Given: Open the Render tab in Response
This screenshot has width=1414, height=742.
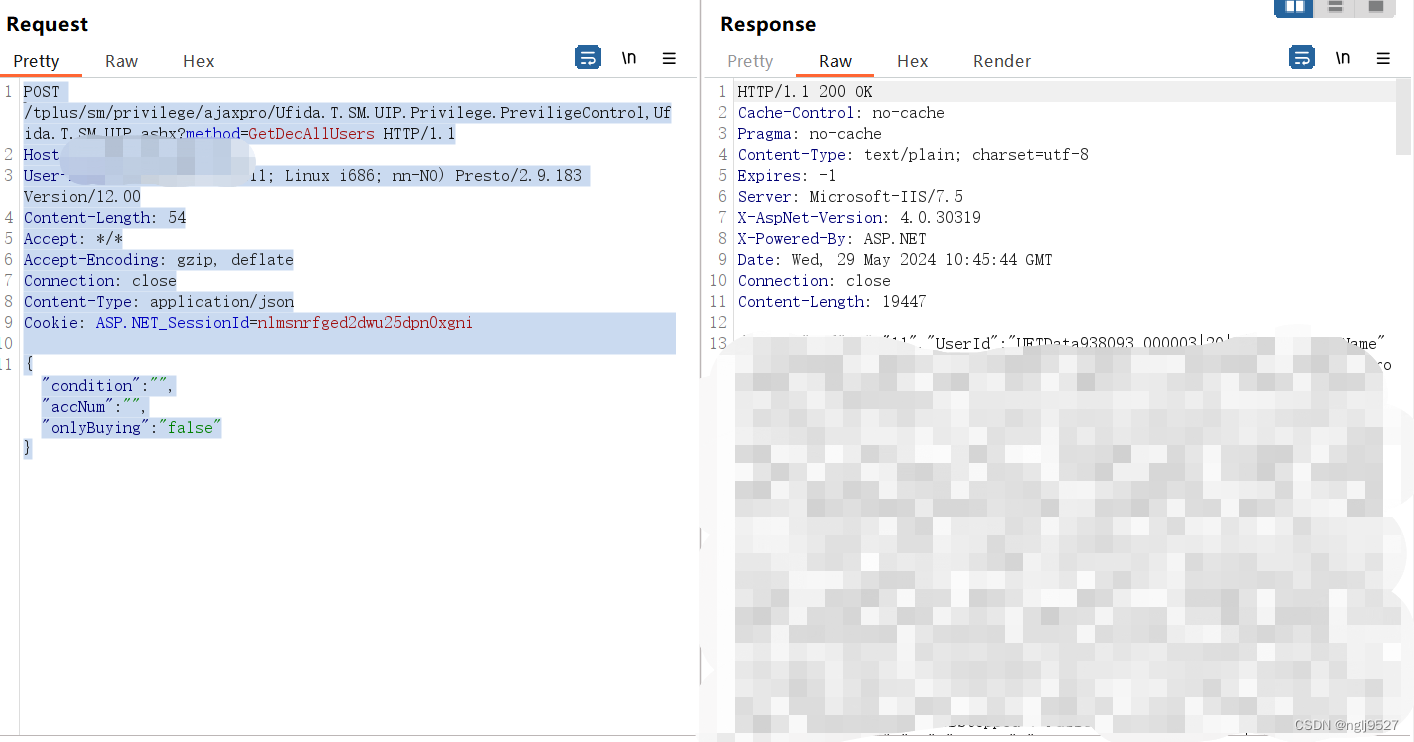Looking at the screenshot, I should [x=1002, y=61].
